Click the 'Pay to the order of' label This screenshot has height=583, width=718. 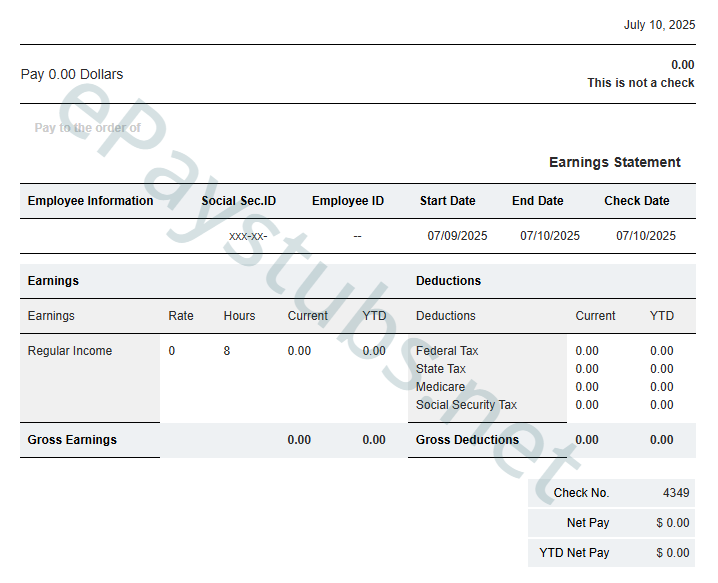click(x=87, y=128)
